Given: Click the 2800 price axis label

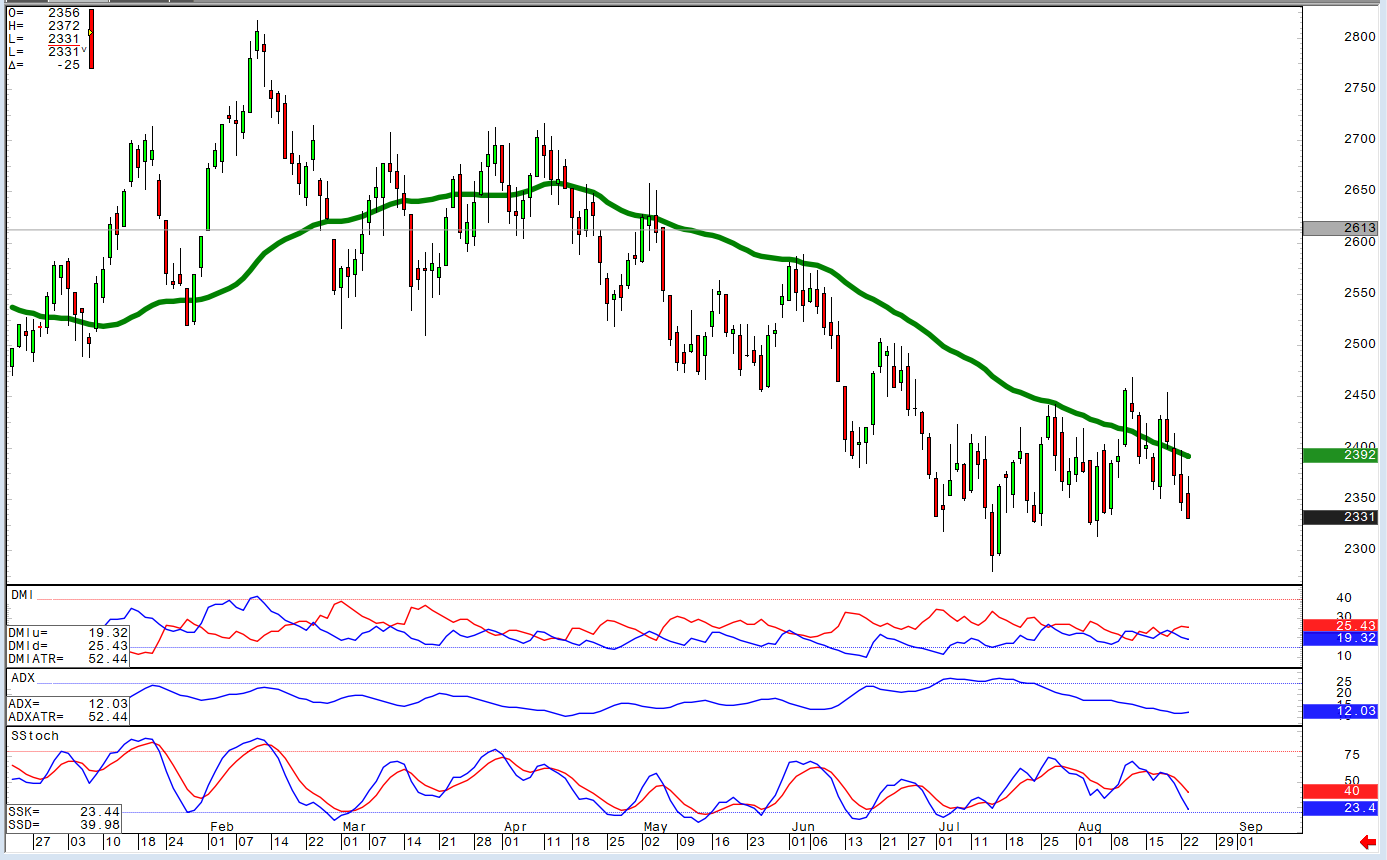Looking at the screenshot, I should [1360, 37].
